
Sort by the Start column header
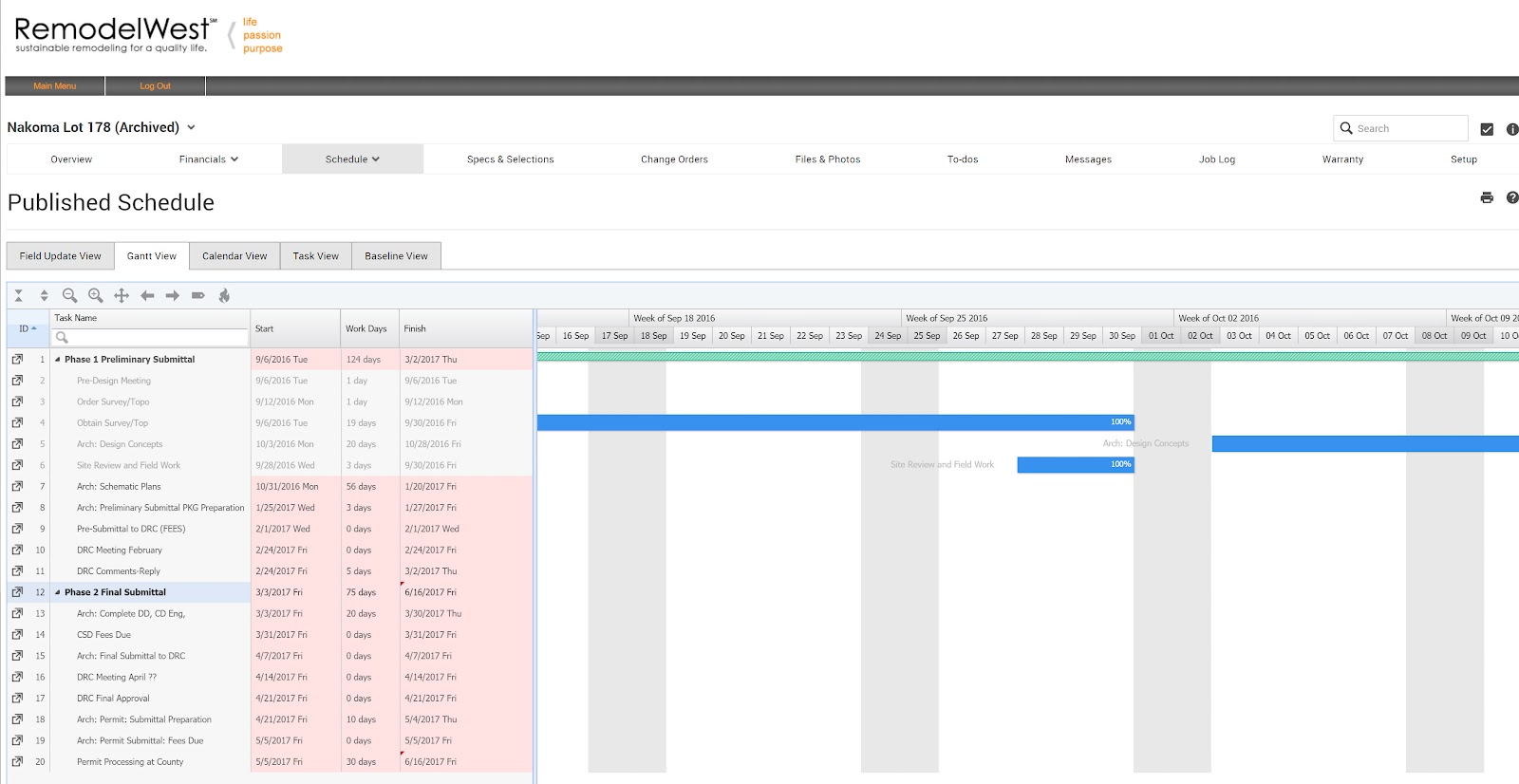[x=296, y=328]
